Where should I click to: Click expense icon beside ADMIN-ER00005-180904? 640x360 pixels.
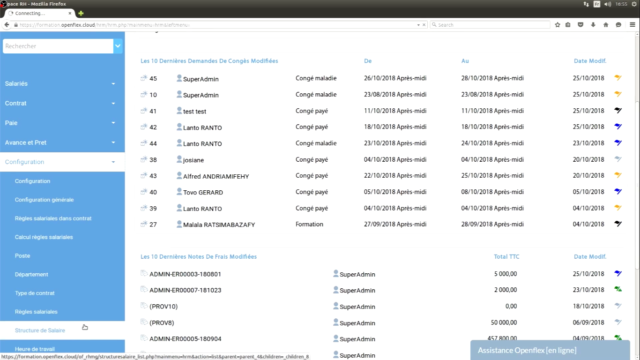(x=144, y=338)
